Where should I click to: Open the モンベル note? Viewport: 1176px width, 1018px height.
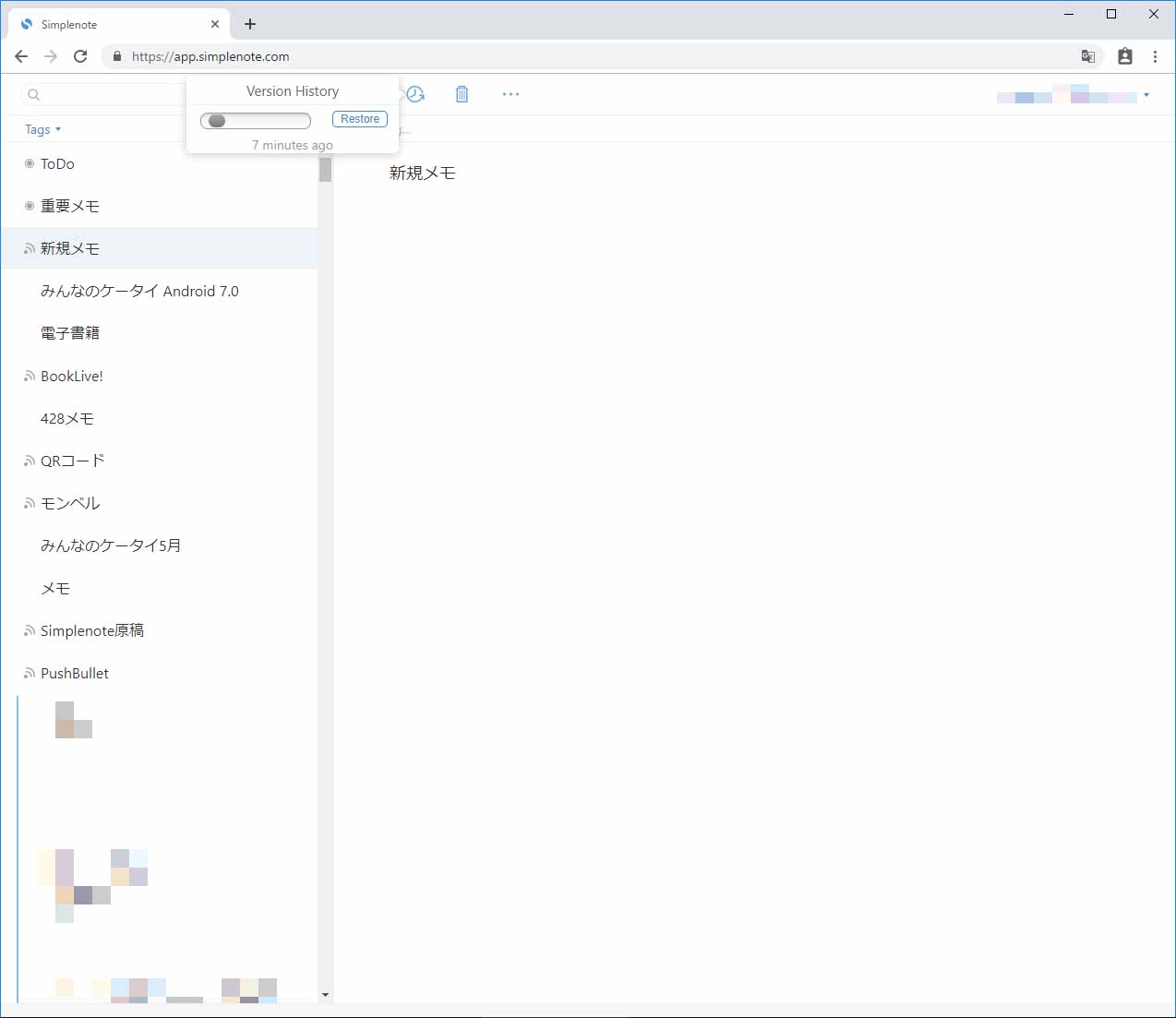point(160,503)
